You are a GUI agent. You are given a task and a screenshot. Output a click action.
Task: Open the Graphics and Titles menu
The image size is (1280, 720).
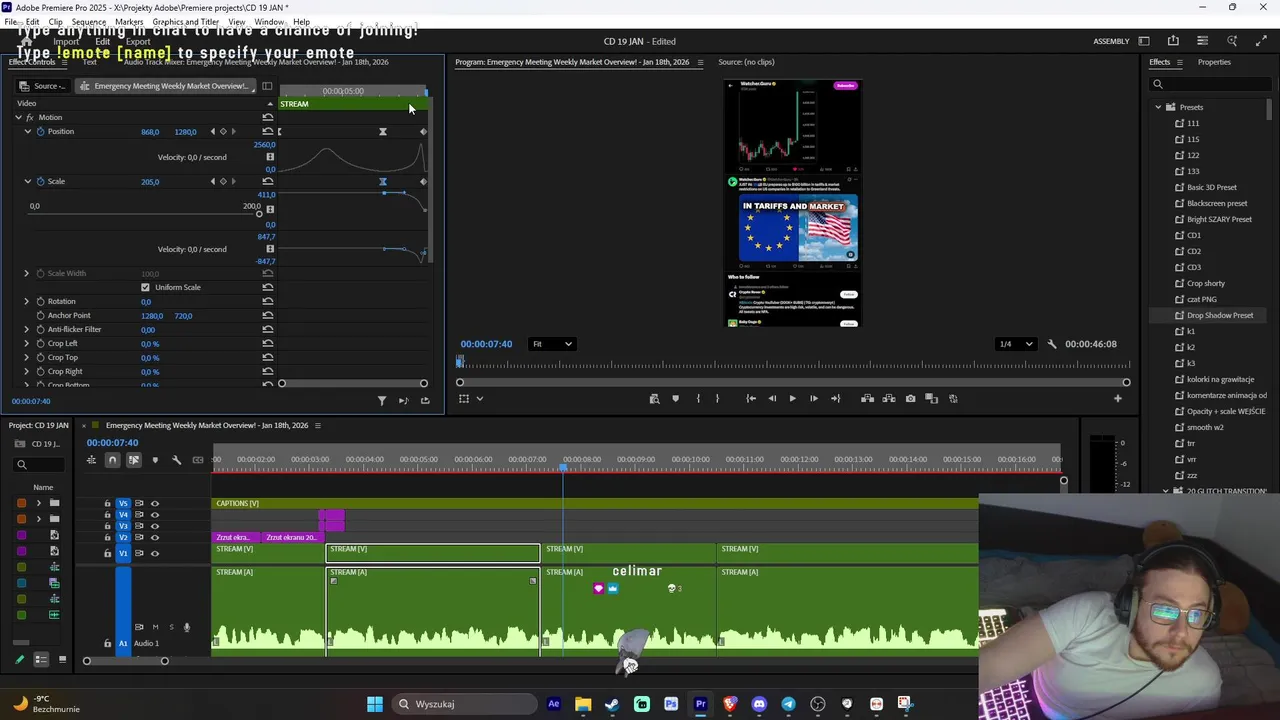pyautogui.click(x=186, y=21)
